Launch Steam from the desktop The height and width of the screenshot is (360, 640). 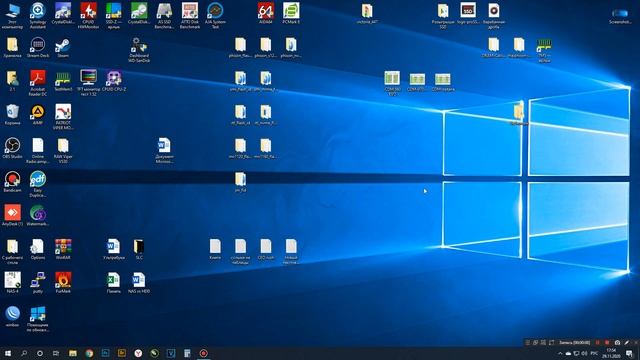[x=63, y=47]
